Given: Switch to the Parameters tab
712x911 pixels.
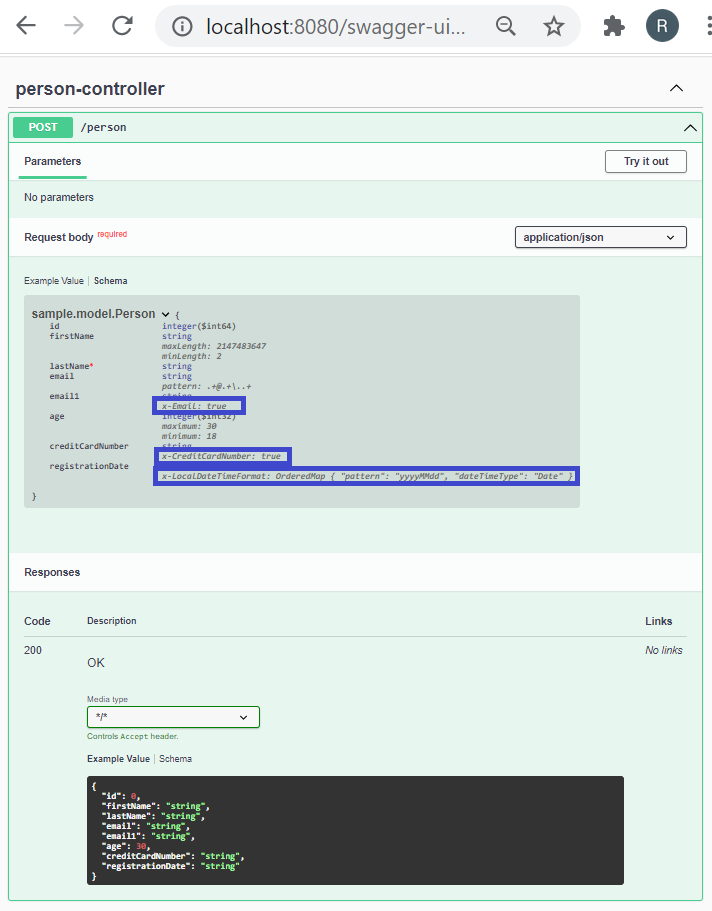Looking at the screenshot, I should (x=52, y=162).
